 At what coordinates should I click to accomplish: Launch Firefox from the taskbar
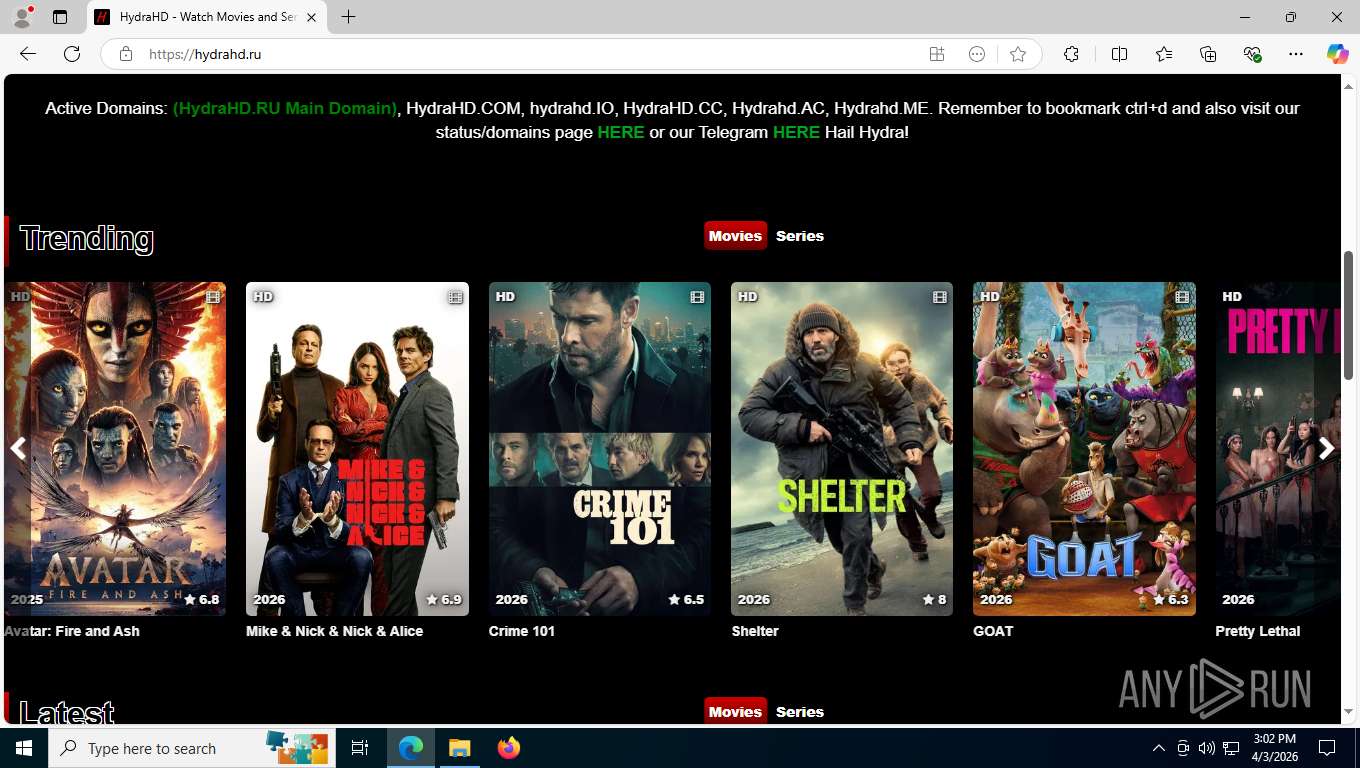(x=509, y=748)
